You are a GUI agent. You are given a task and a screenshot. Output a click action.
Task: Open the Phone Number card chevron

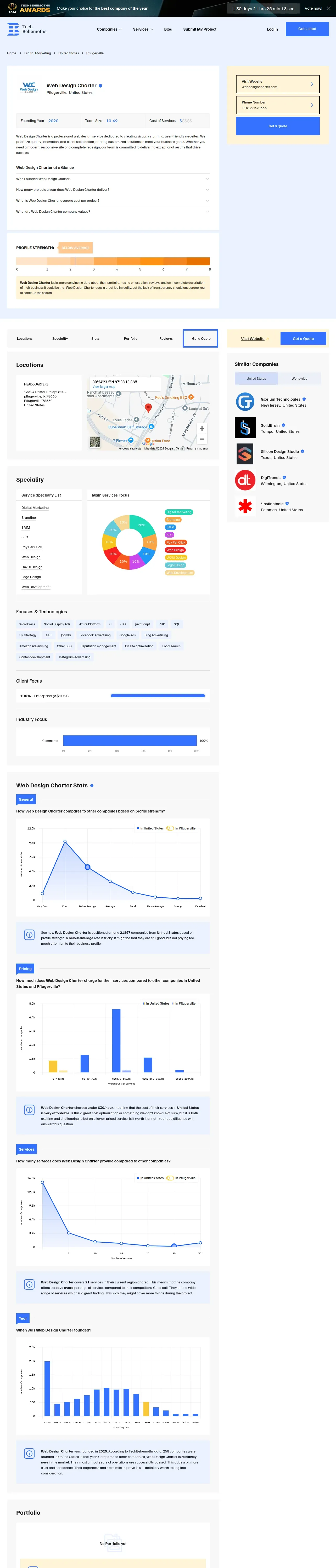point(312,105)
